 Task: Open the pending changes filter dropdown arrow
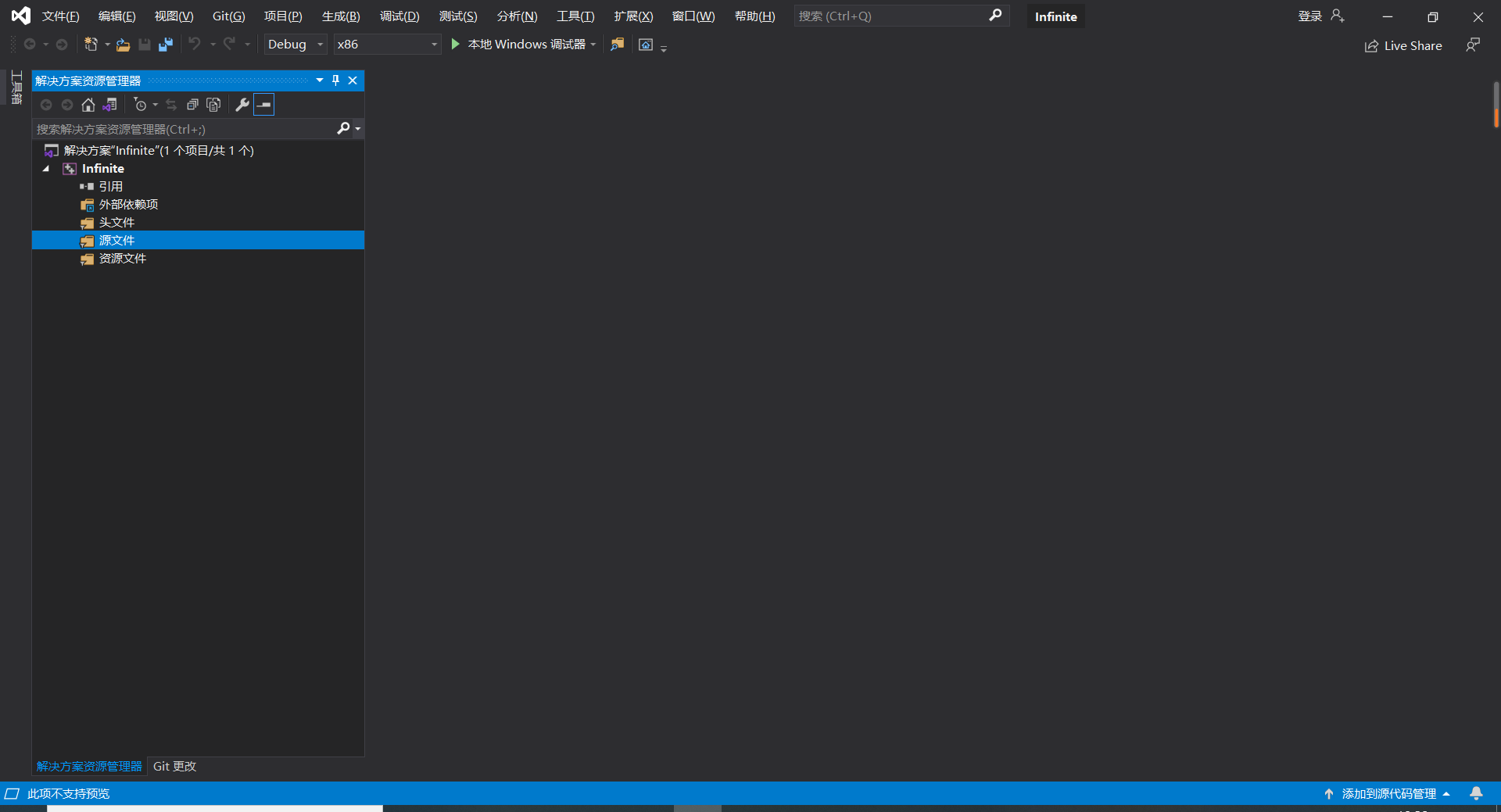point(155,105)
